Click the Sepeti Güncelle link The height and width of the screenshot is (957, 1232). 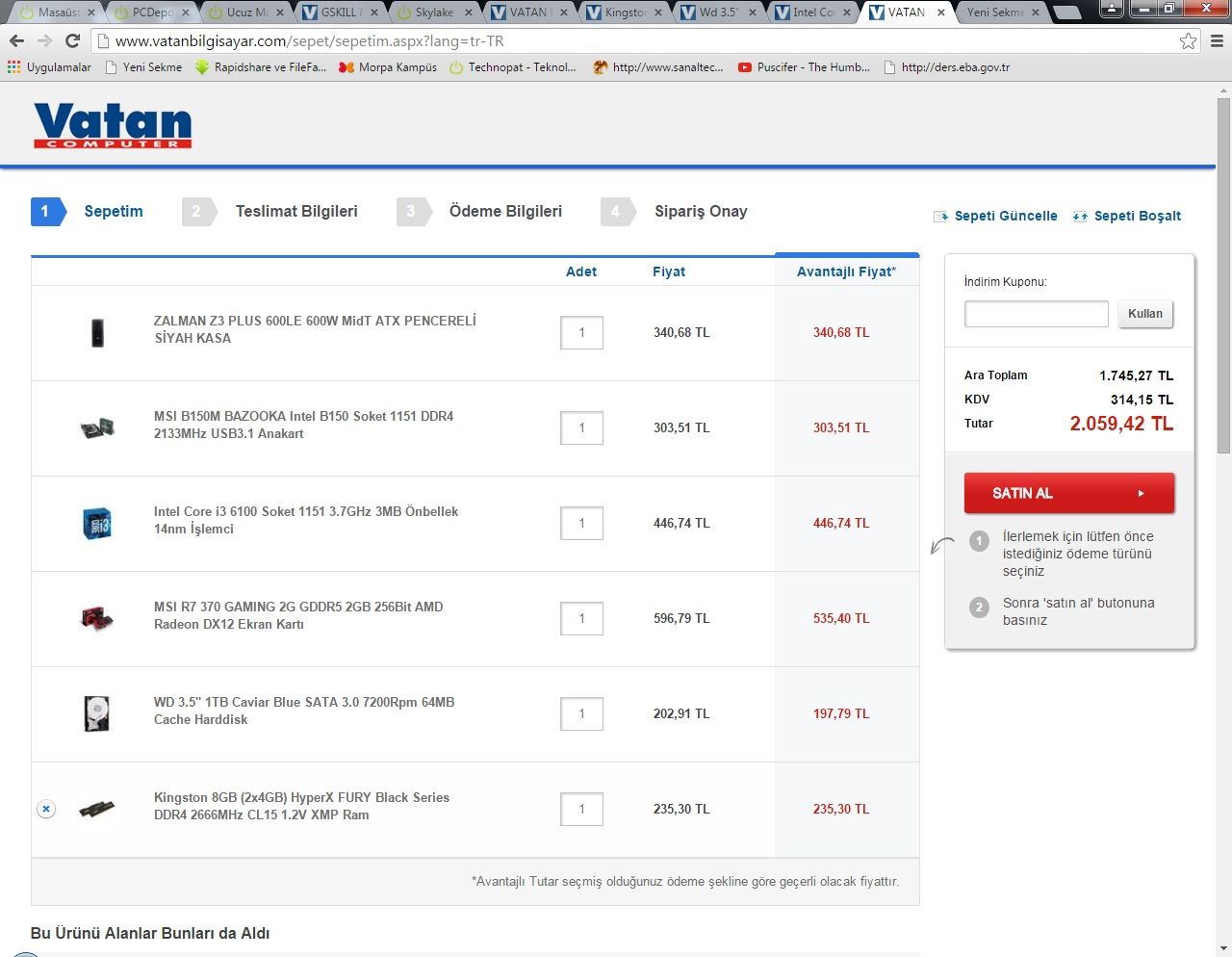coord(995,216)
